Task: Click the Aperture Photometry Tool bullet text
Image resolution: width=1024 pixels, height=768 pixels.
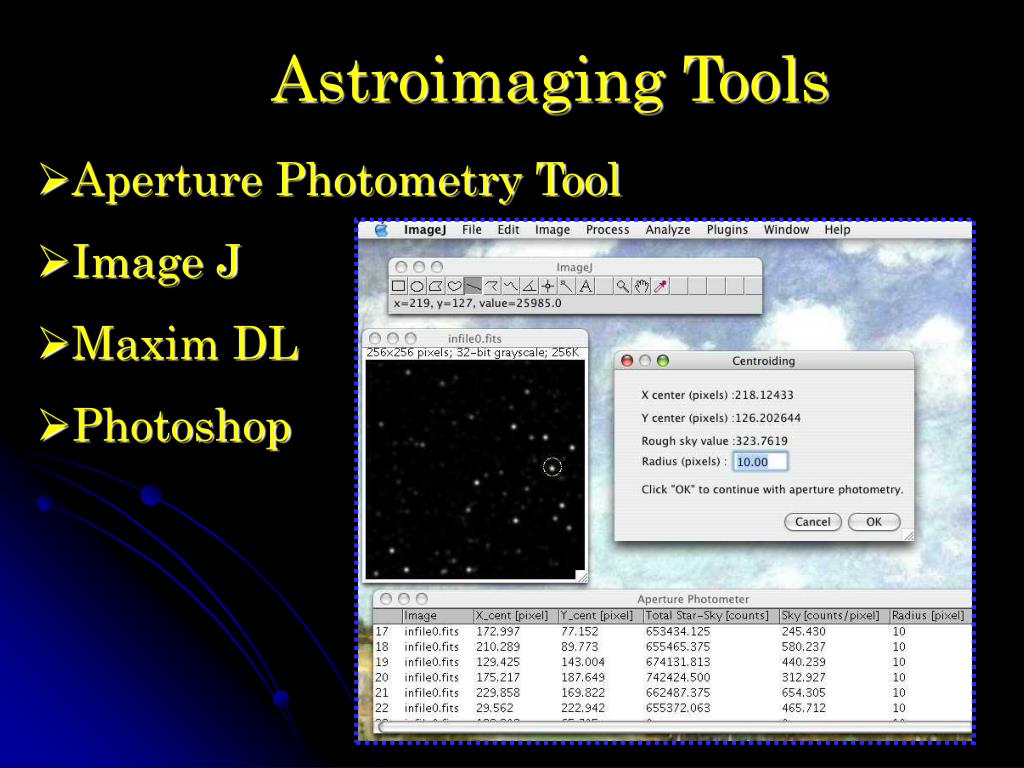Action: 346,180
